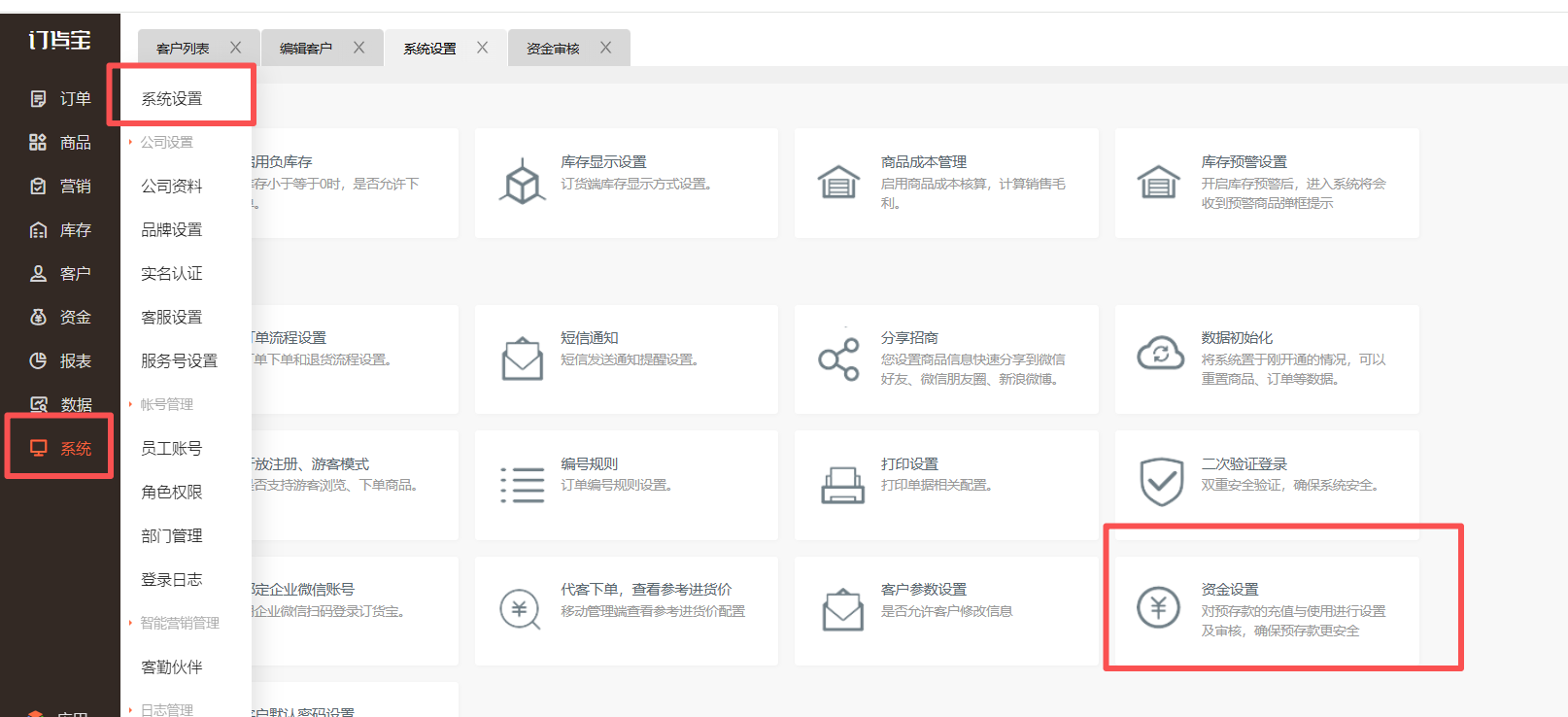
Task: Click the share icon for 分享招商
Action: pos(838,359)
